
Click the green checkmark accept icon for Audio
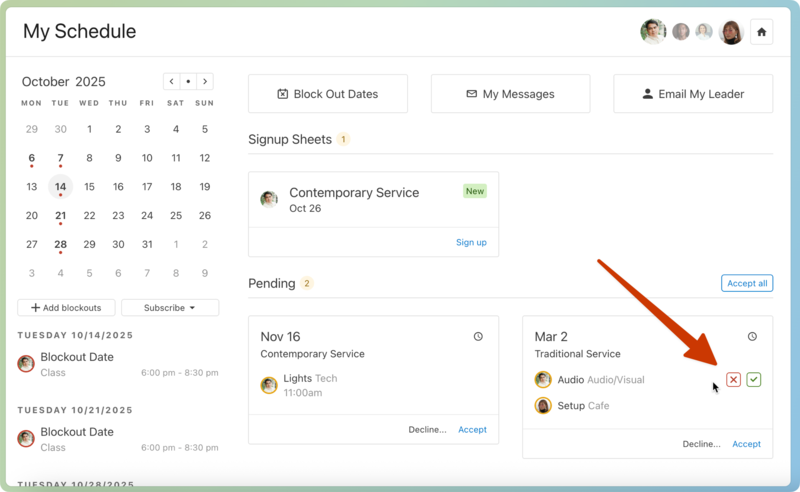[x=754, y=380]
